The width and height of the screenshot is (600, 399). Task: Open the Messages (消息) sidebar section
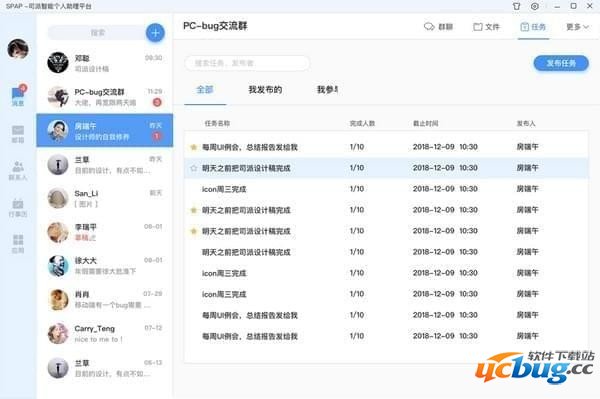18,96
